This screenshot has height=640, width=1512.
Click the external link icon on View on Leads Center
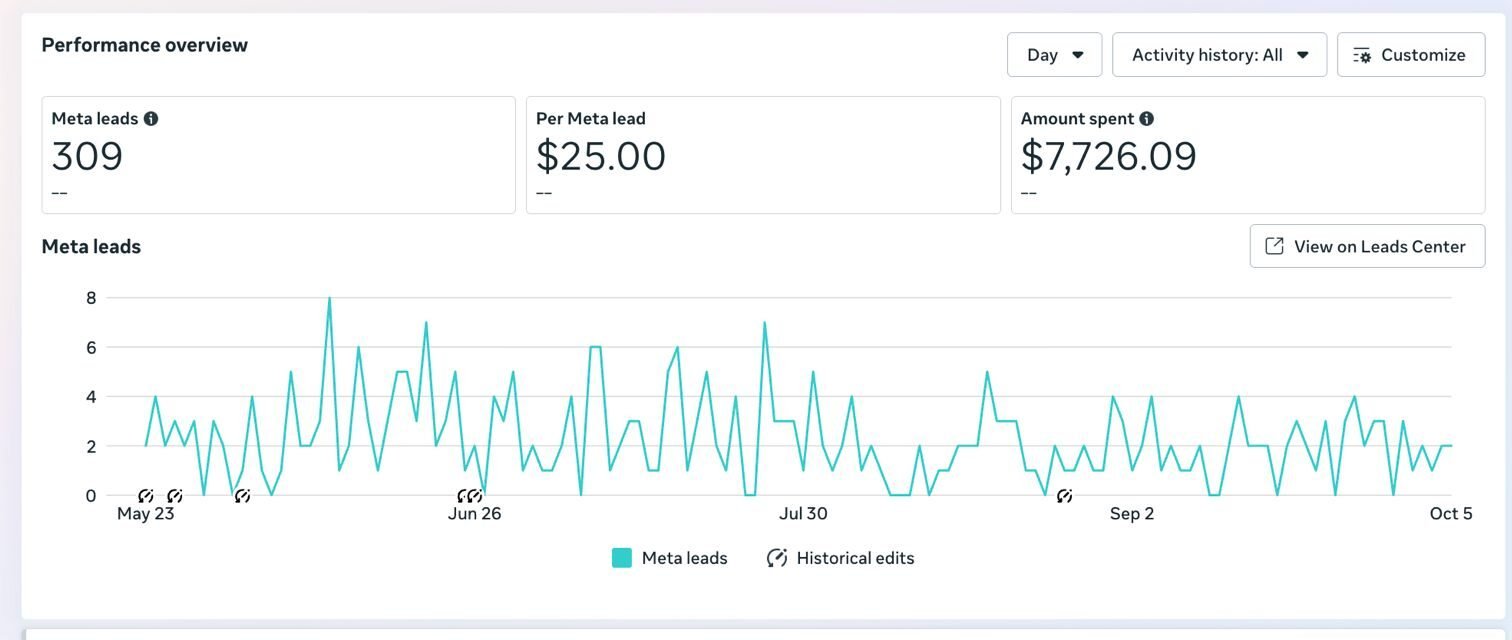click(1274, 246)
